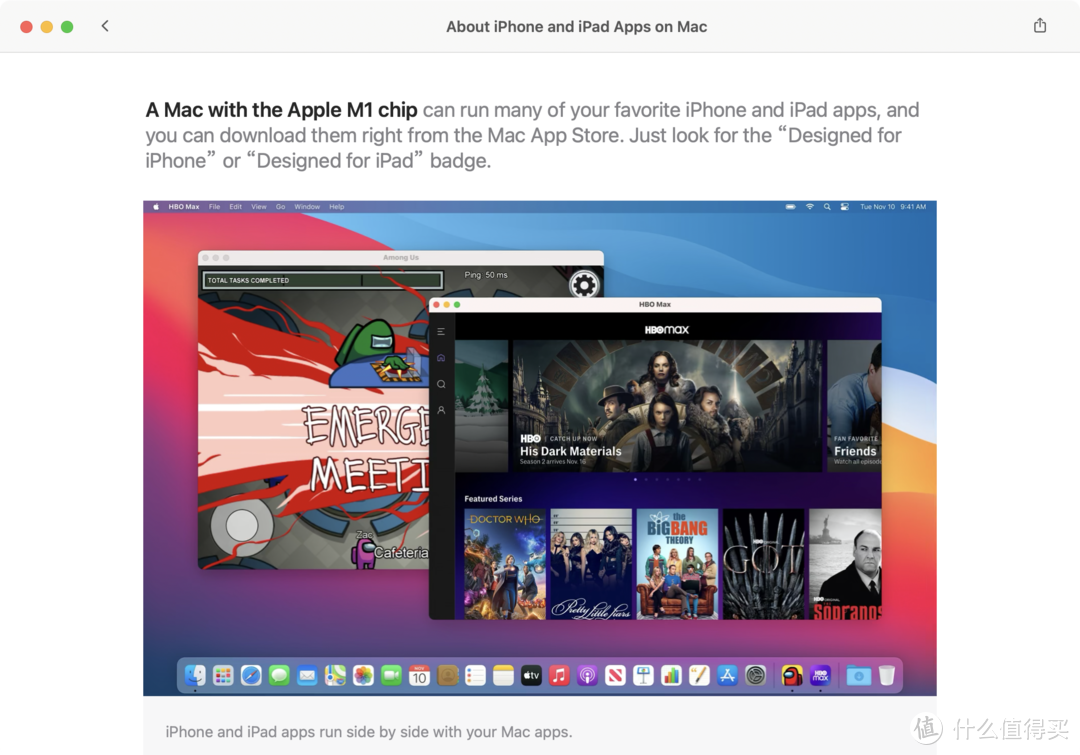Open Home in the HBO Max sidebar
Viewport: 1080px width, 755px height.
pyautogui.click(x=441, y=357)
